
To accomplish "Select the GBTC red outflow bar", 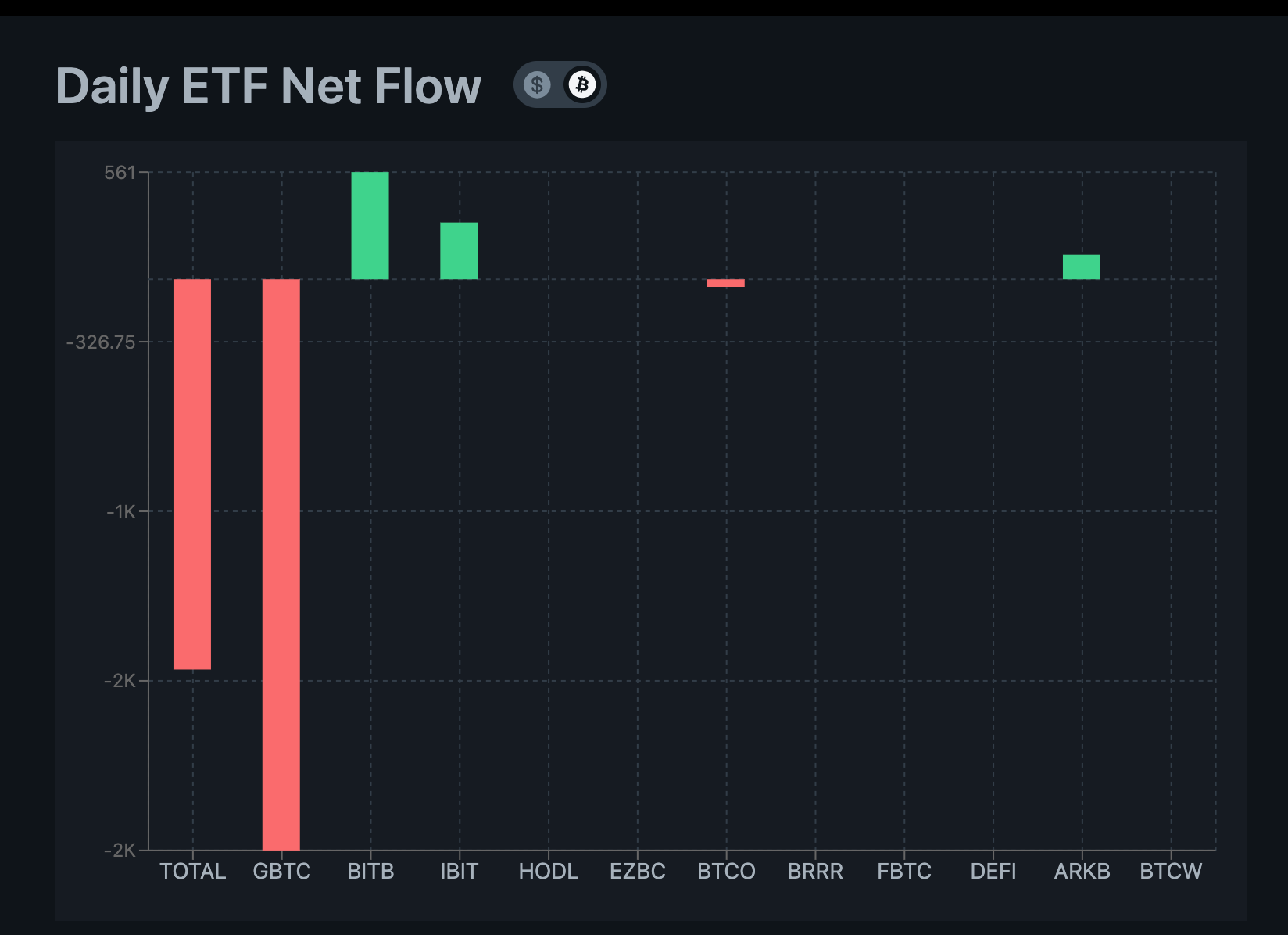I will coord(281,563).
